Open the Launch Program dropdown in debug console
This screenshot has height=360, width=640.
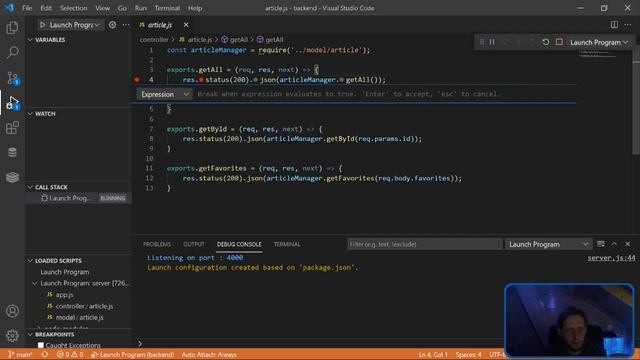548,244
